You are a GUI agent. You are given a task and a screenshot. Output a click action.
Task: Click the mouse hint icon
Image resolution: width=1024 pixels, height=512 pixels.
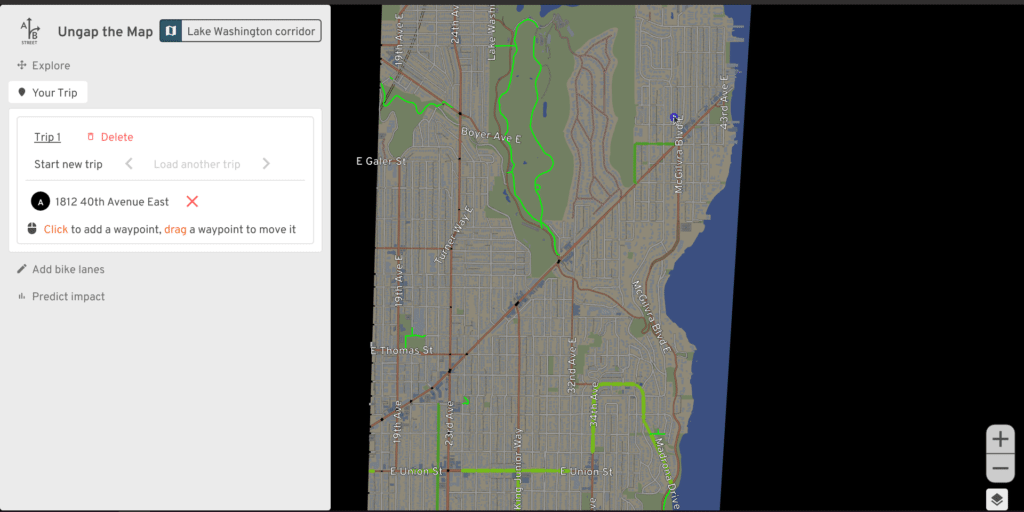pos(32,229)
